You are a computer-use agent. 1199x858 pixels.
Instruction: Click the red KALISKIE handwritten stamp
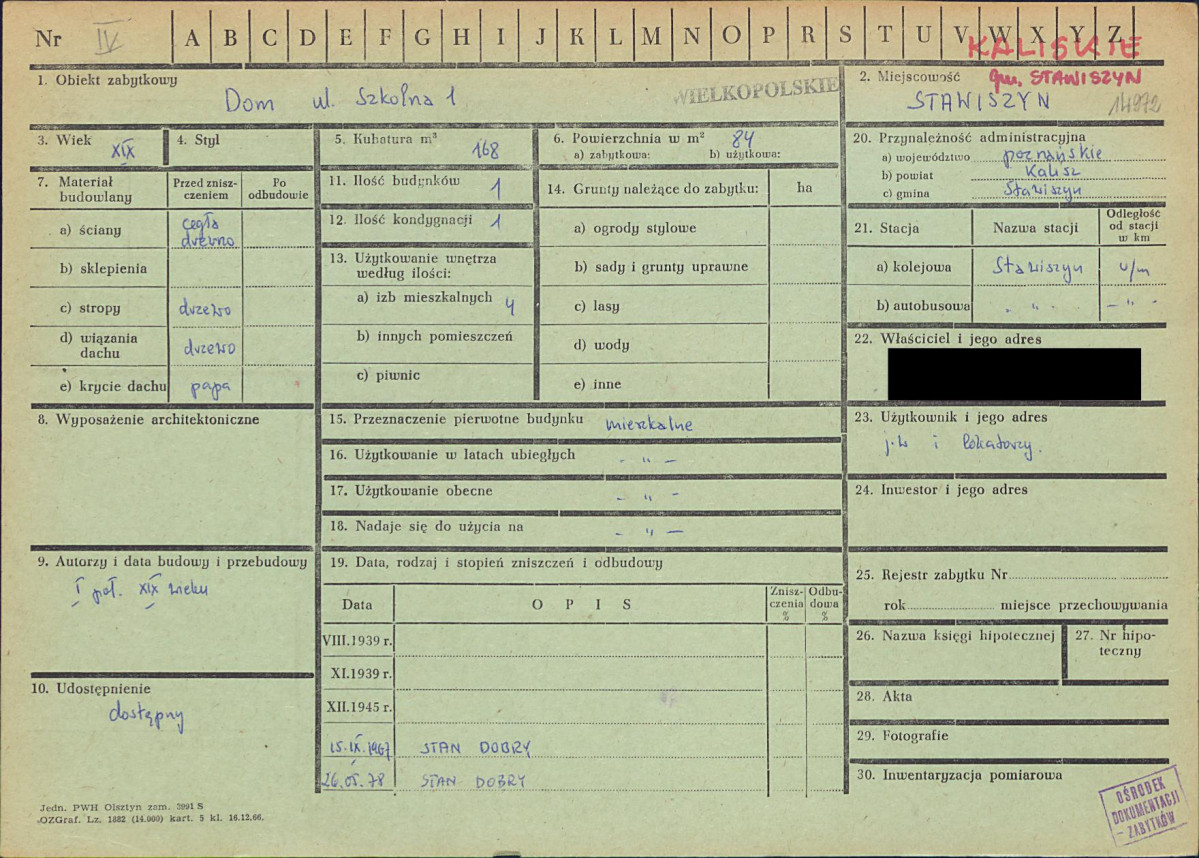1054,47
